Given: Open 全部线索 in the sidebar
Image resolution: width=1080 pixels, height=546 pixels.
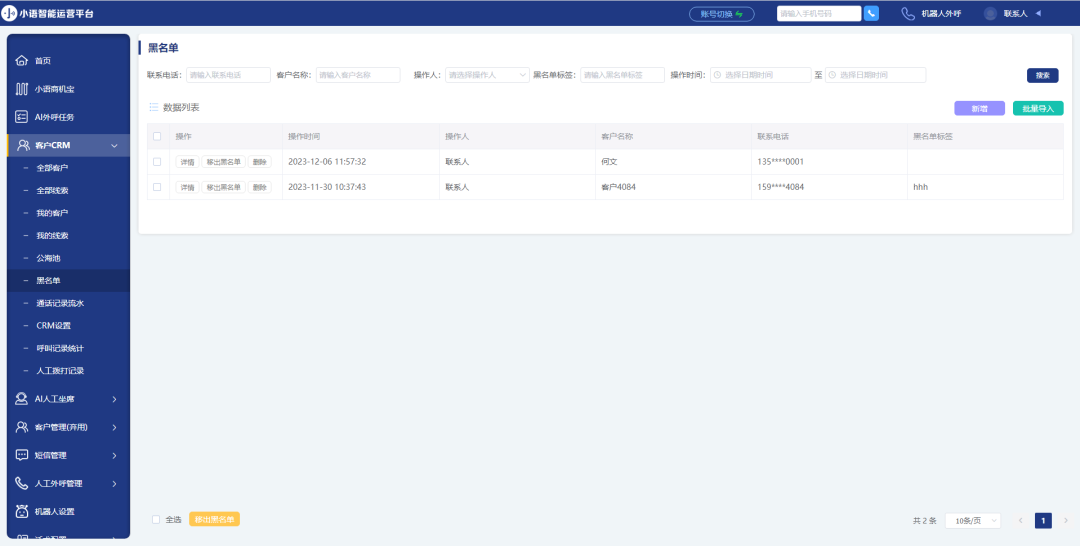Looking at the screenshot, I should 52,191.
